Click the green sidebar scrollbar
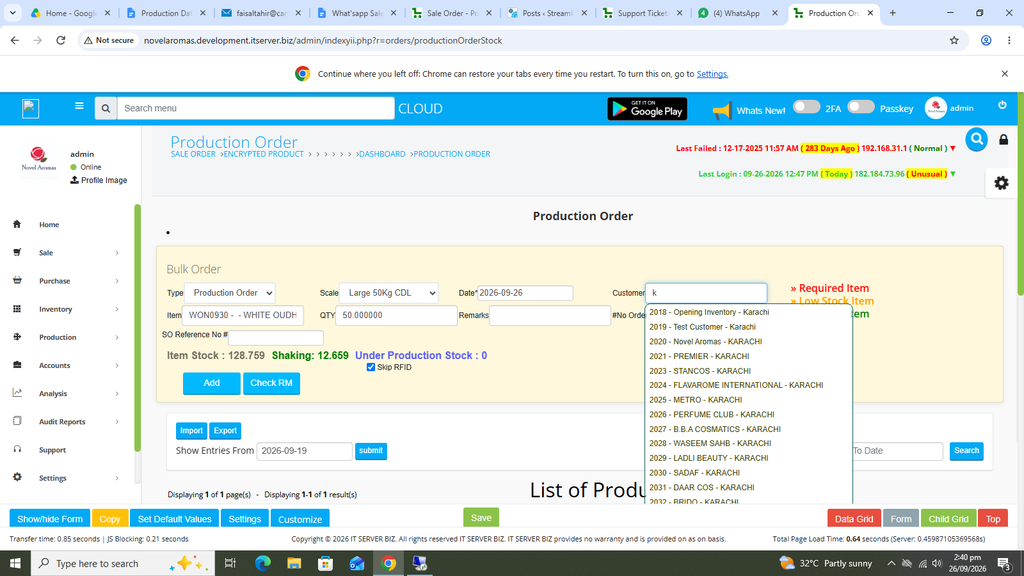Image resolution: width=1024 pixels, height=576 pixels. tap(137, 328)
